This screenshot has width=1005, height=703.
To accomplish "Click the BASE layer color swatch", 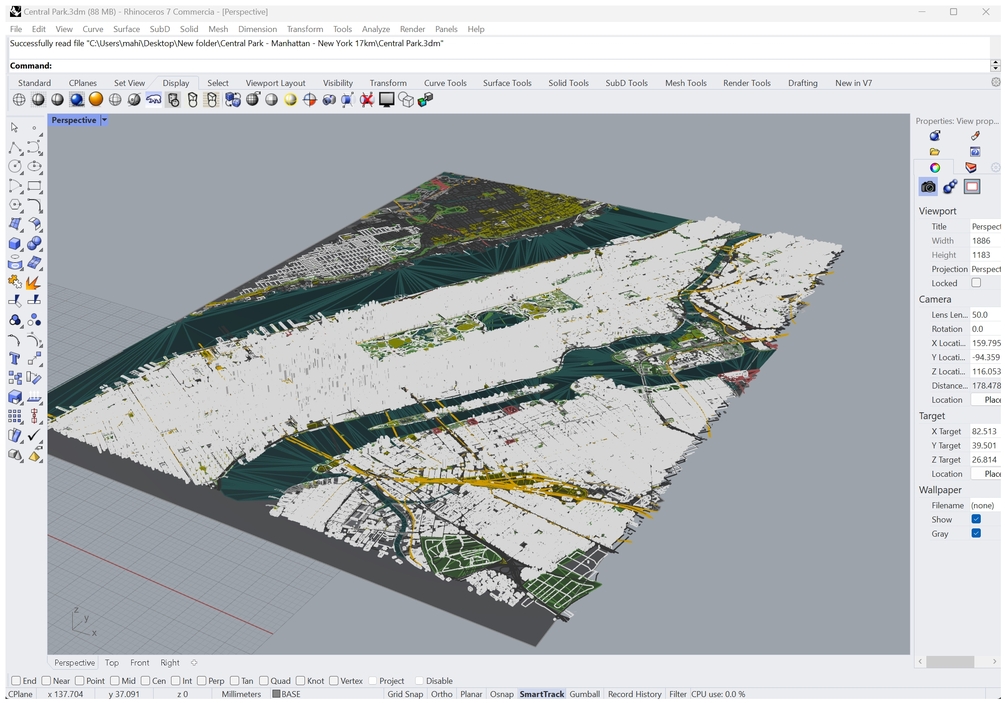I will tap(277, 694).
